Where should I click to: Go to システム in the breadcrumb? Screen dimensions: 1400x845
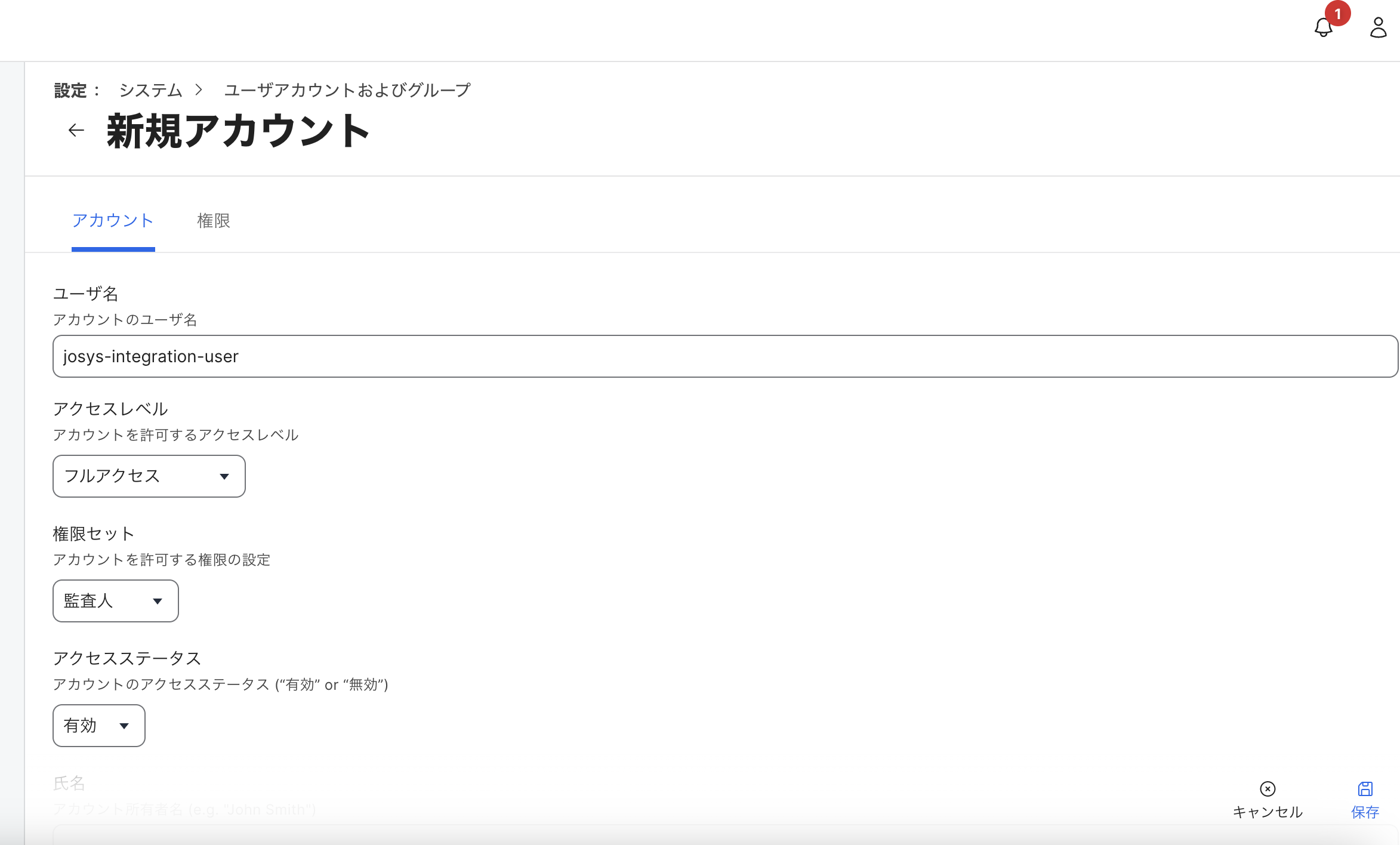coord(150,90)
